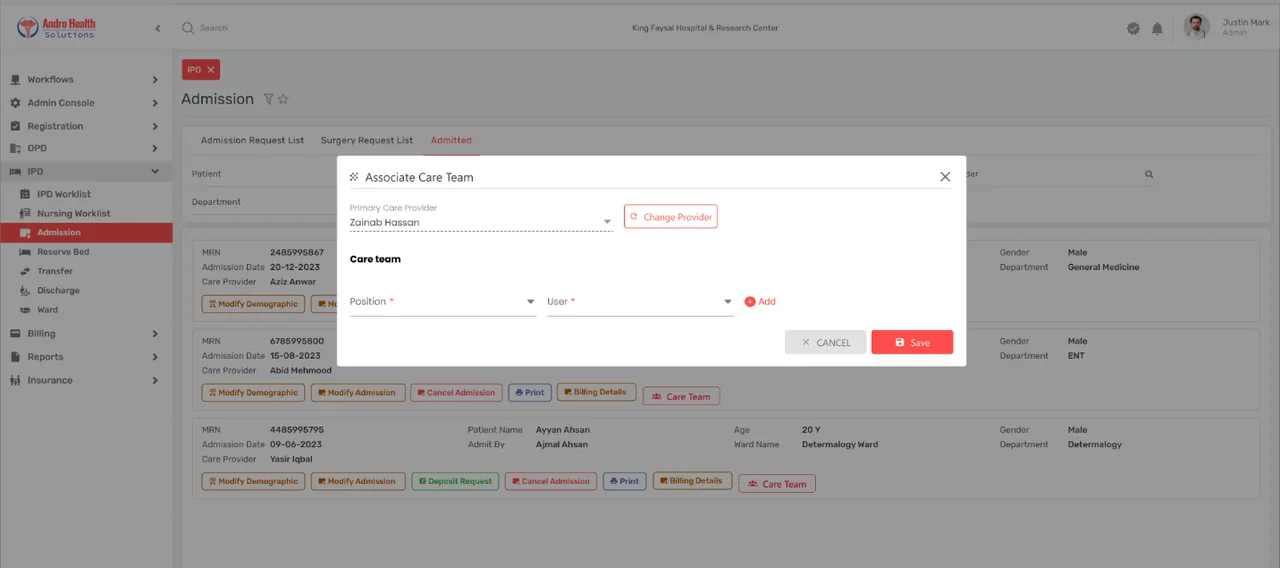Click the IPD bed icon
Image resolution: width=1280 pixels, height=568 pixels.
coord(15,171)
